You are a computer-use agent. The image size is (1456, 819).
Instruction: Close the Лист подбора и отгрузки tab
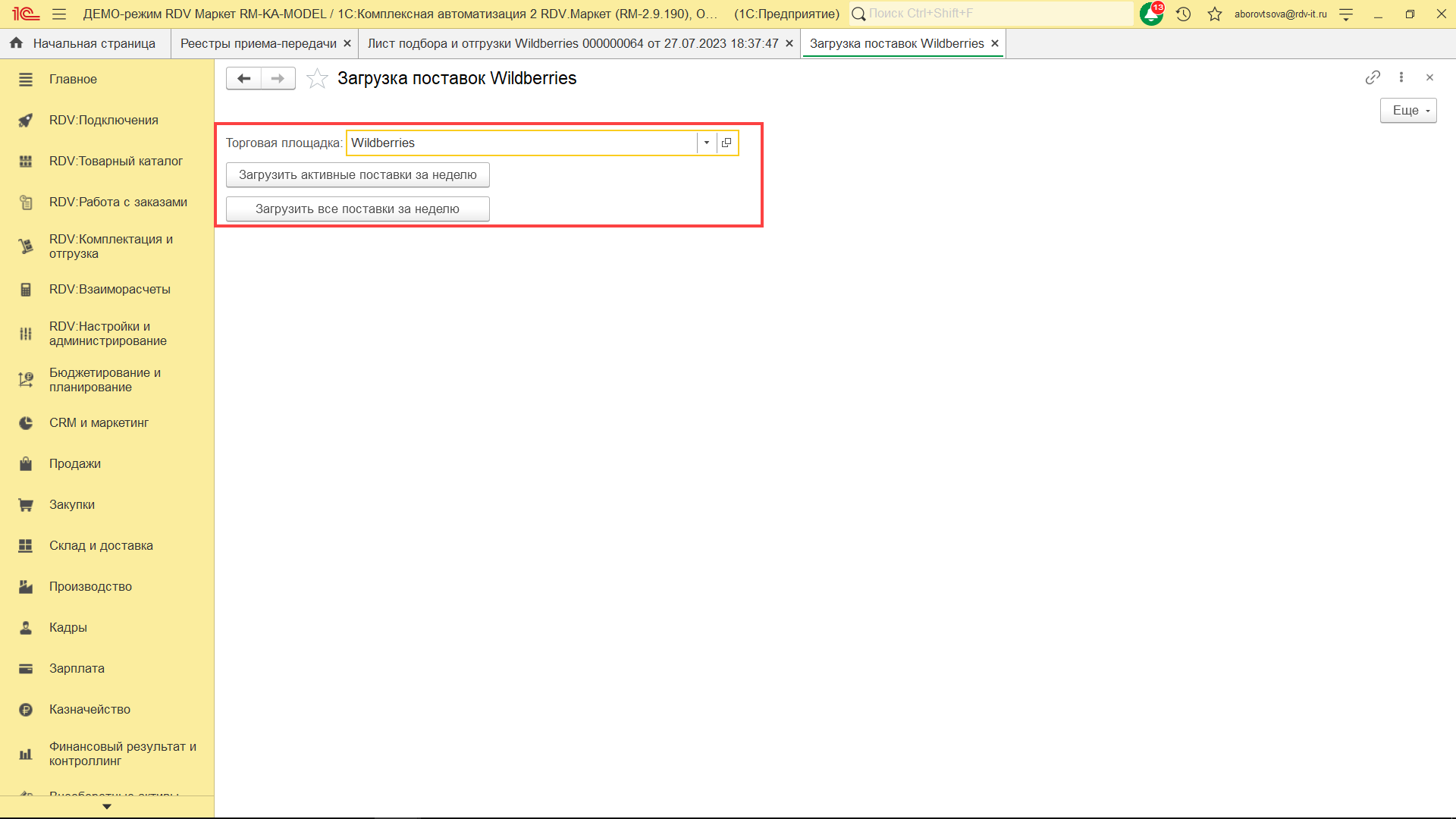point(789,43)
